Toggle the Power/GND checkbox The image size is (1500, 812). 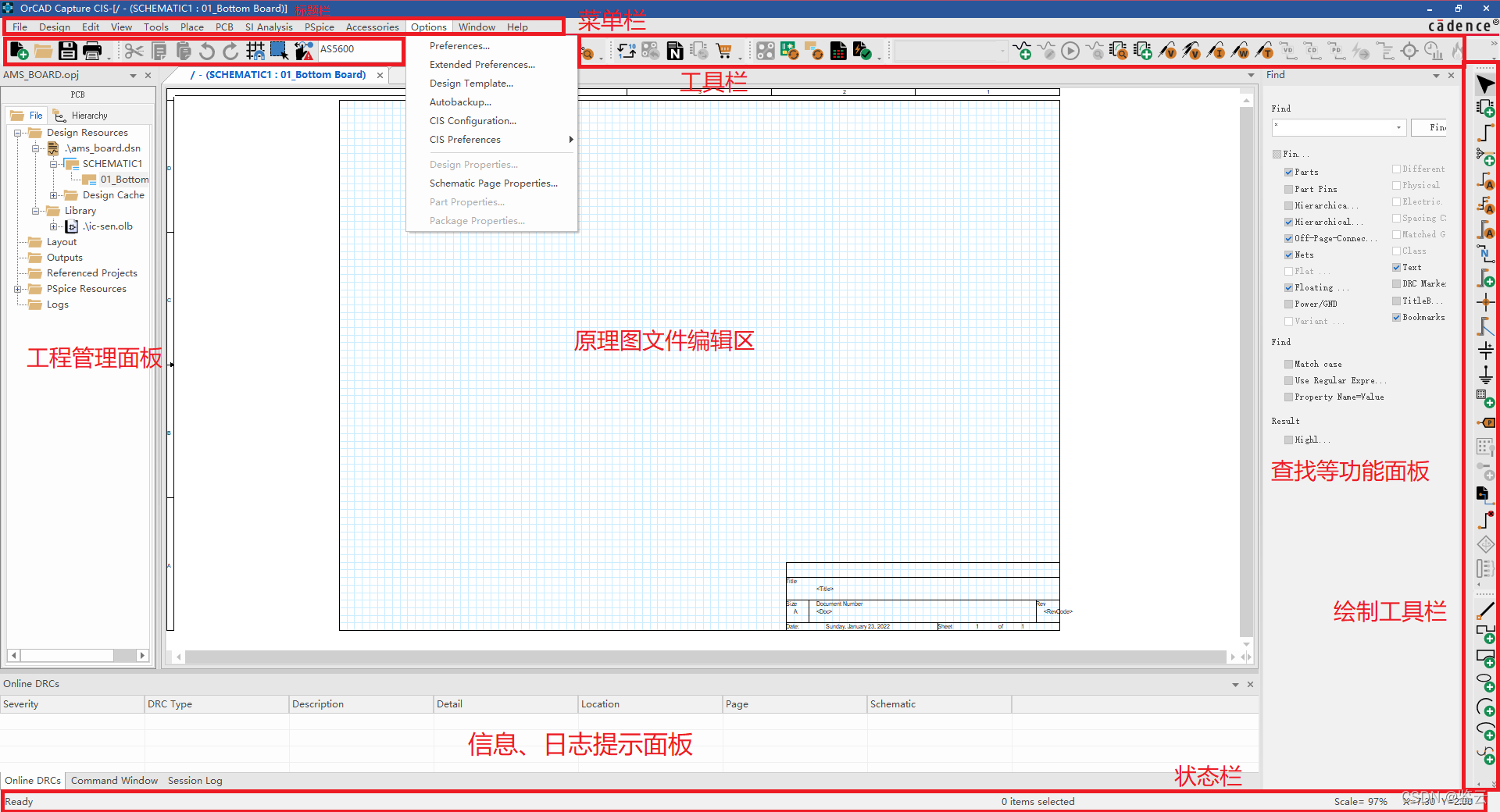tap(1288, 304)
